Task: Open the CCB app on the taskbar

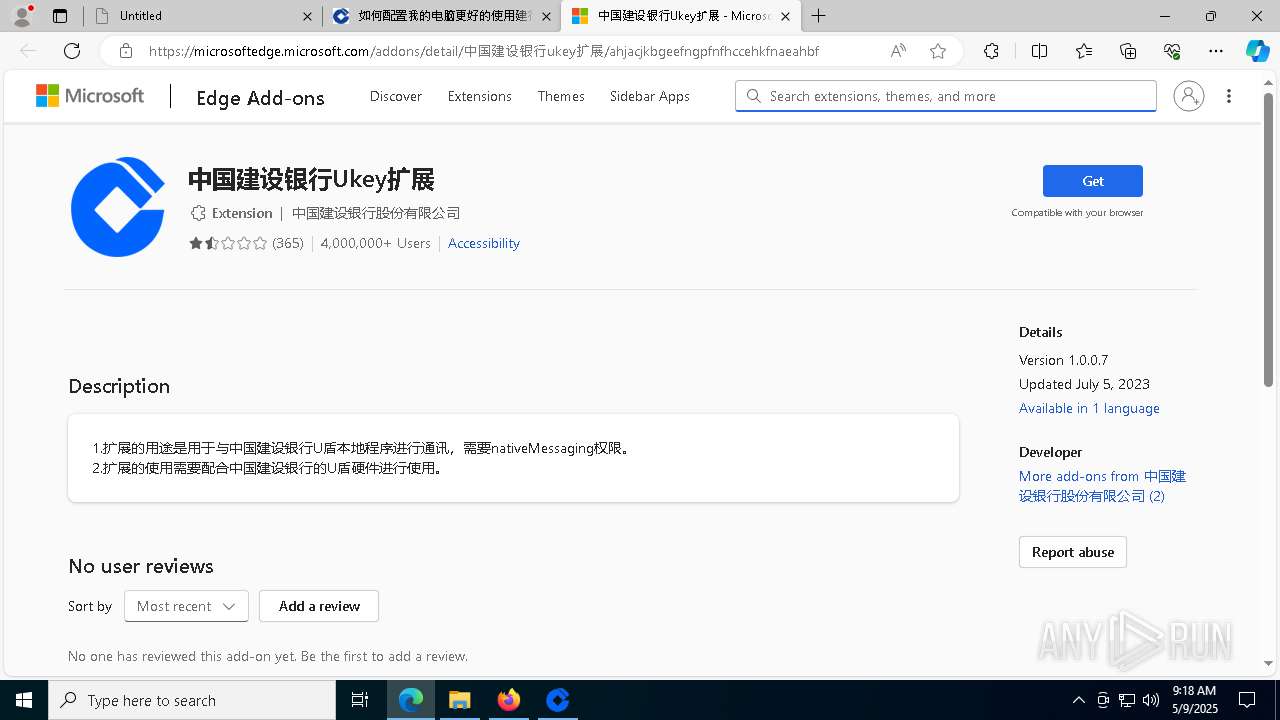Action: pos(558,700)
